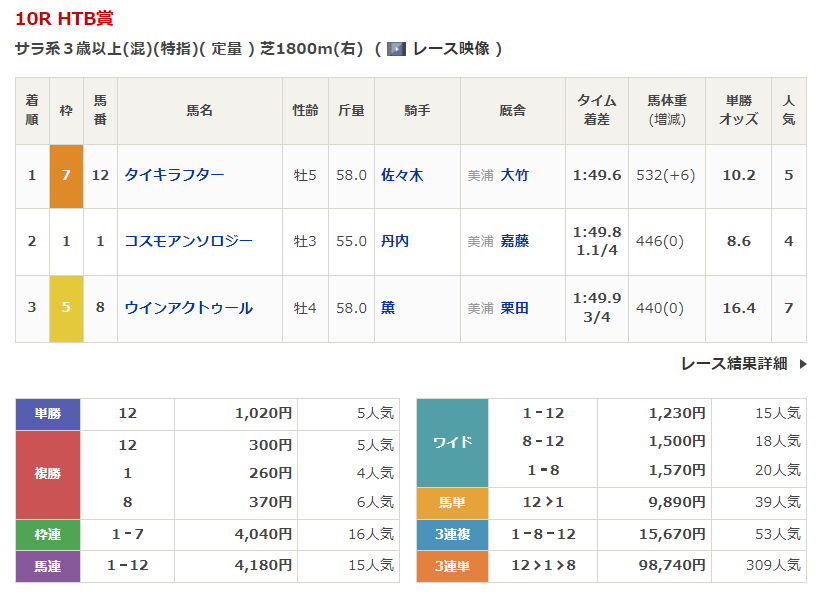Select jockey 黛
This screenshot has width=819, height=593.
click(388, 308)
